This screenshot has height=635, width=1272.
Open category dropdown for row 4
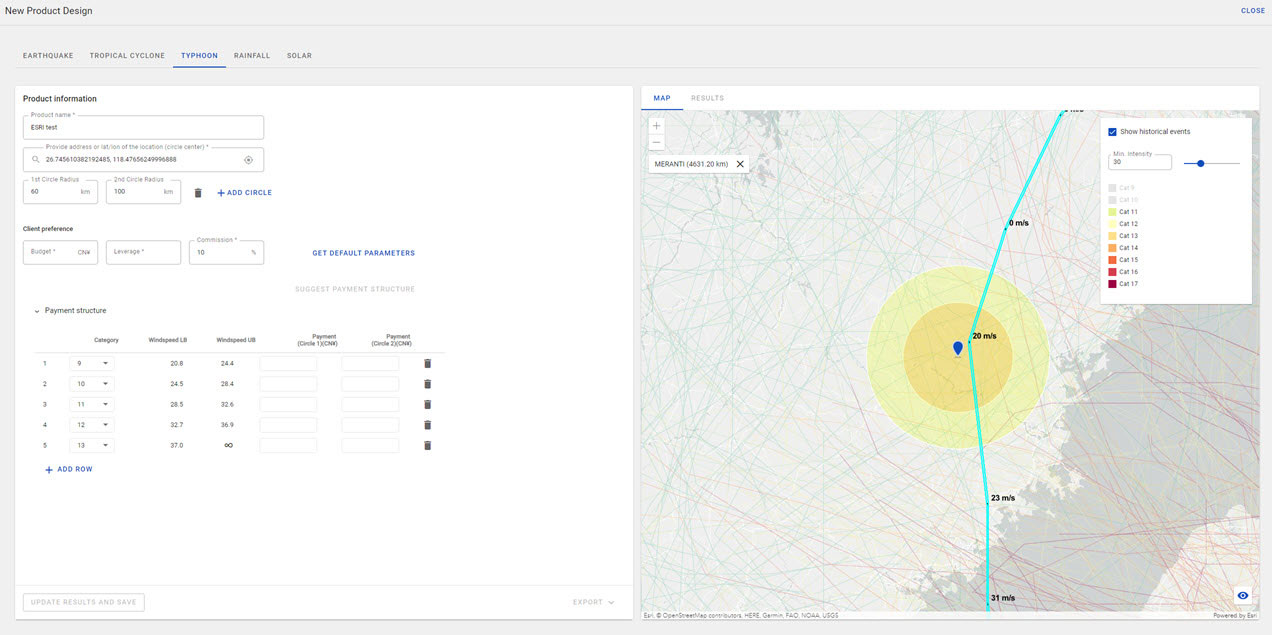(x=92, y=425)
